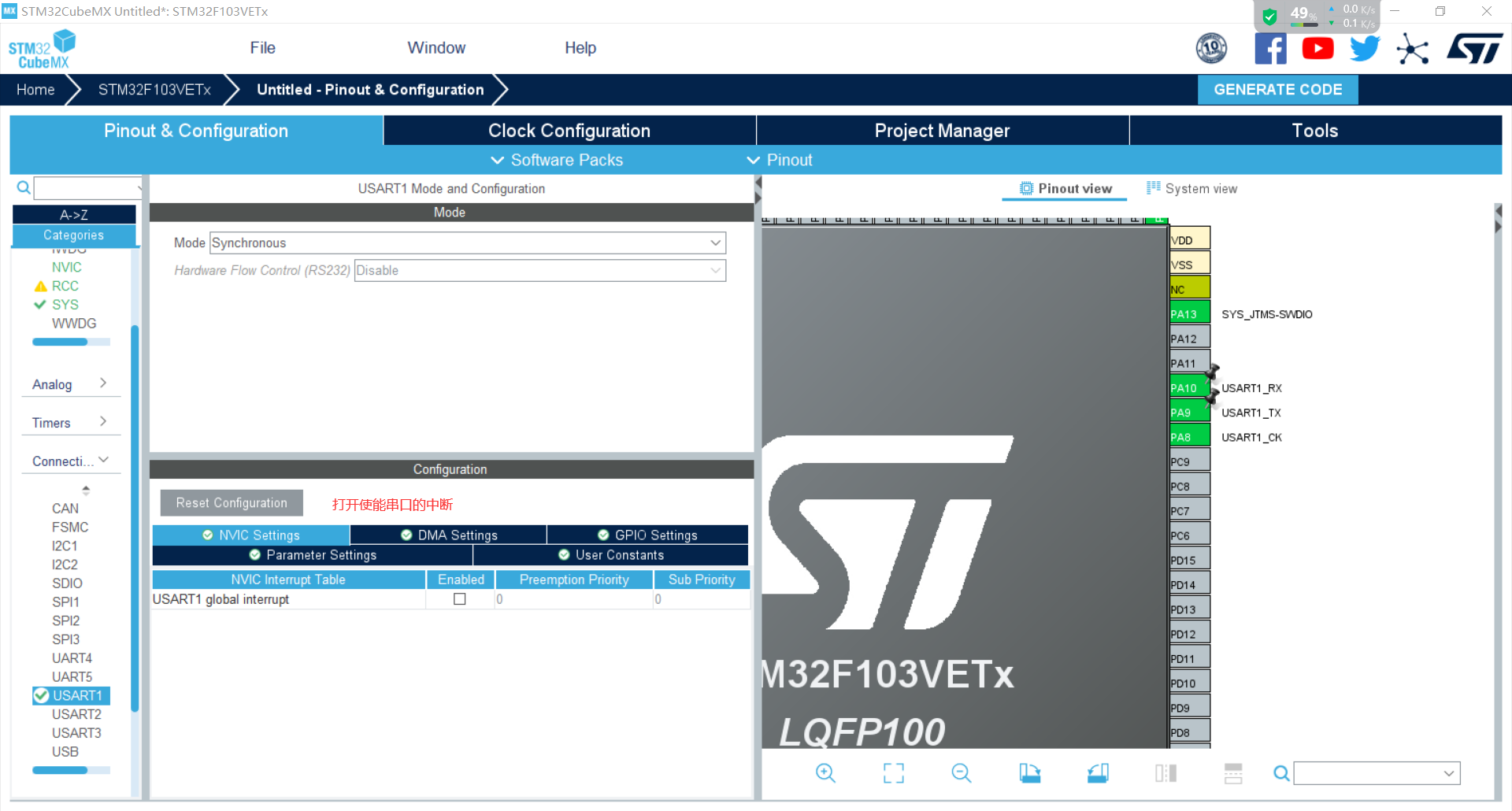Open the GPIO Settings tab

pos(647,535)
